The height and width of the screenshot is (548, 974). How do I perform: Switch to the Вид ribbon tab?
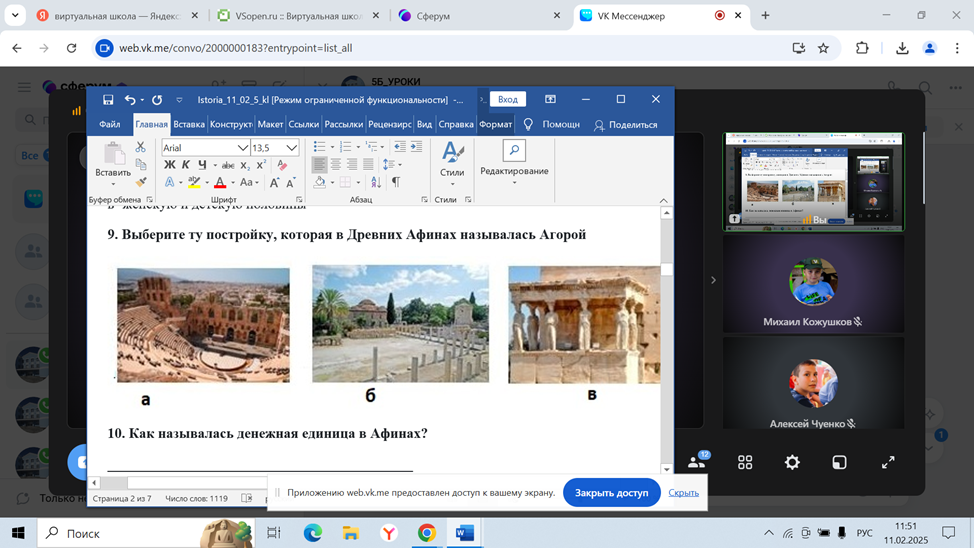click(424, 124)
